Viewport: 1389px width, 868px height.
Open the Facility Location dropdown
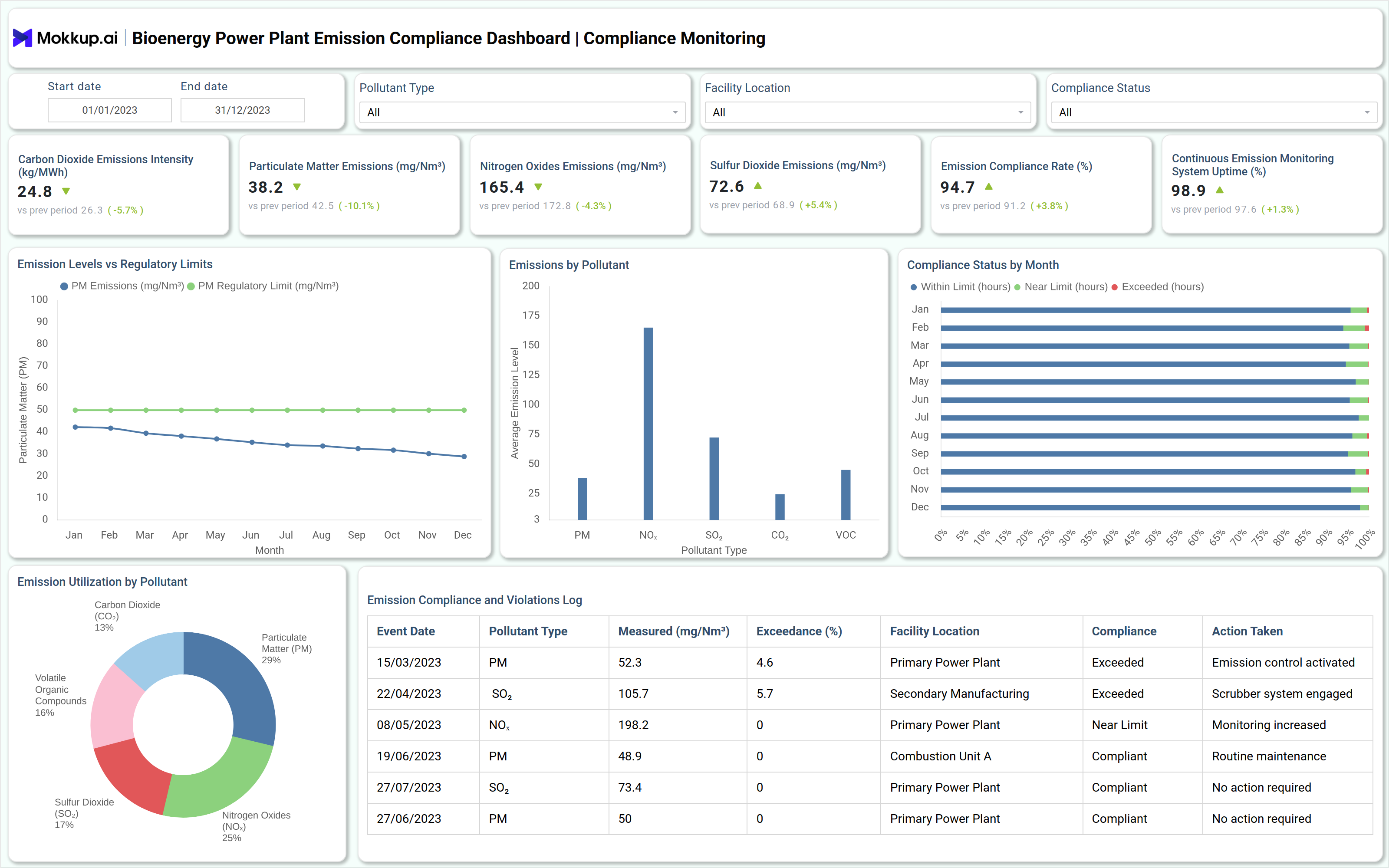pos(867,112)
